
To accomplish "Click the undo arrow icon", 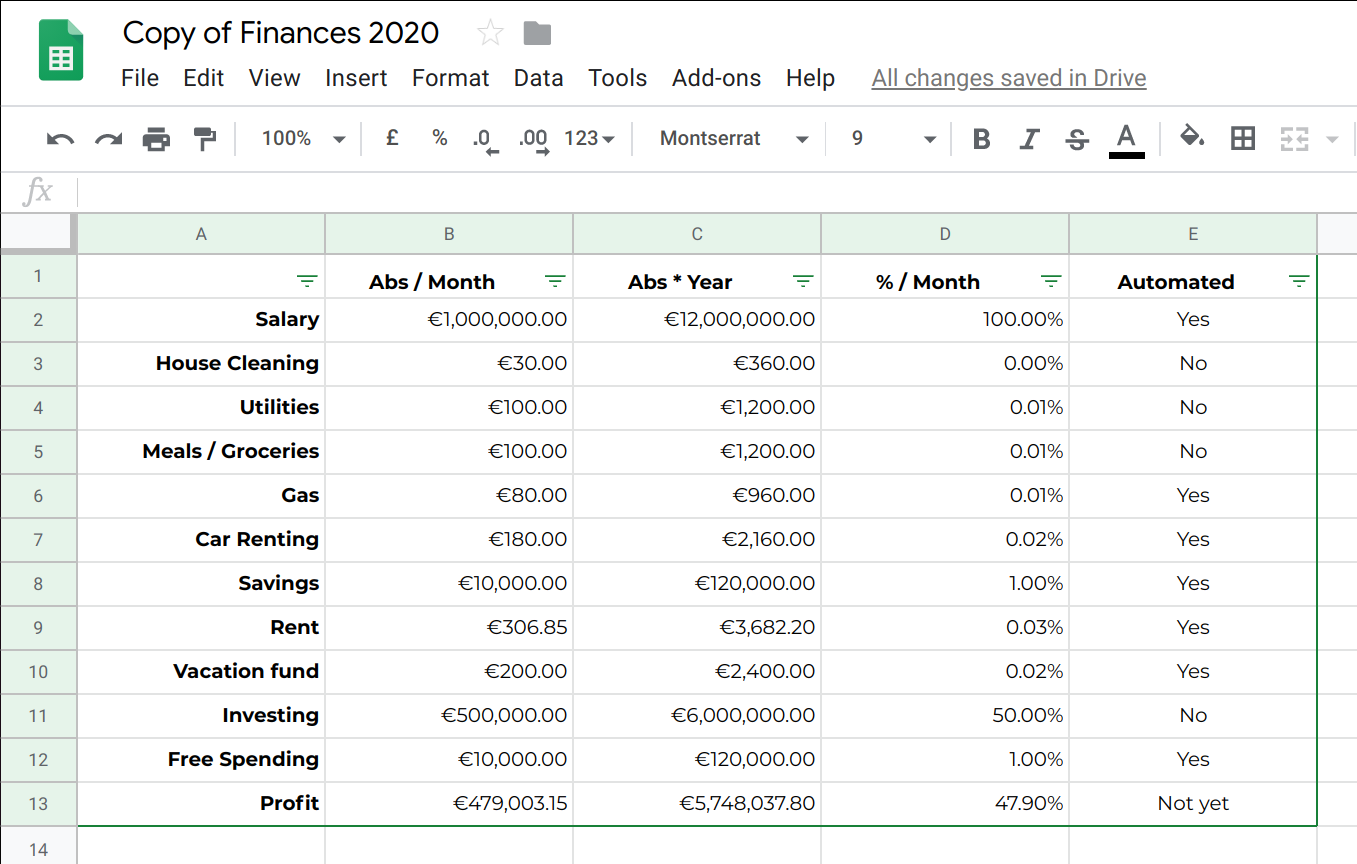I will click(60, 139).
